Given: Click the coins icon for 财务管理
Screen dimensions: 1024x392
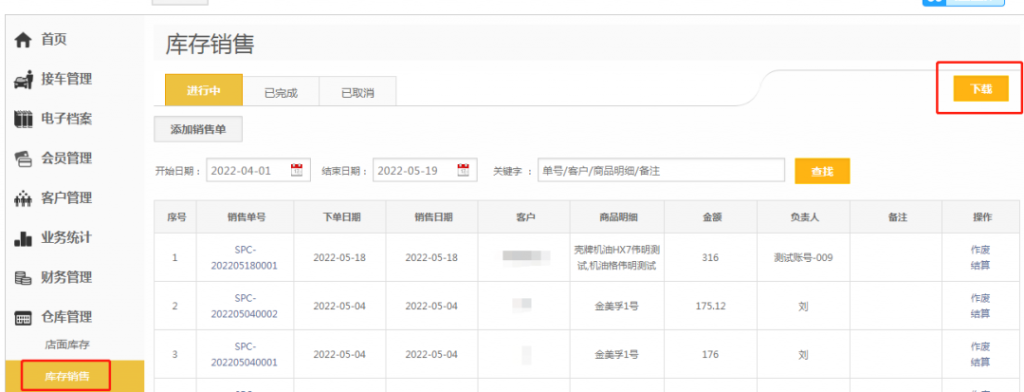Looking at the screenshot, I should [x=23, y=278].
